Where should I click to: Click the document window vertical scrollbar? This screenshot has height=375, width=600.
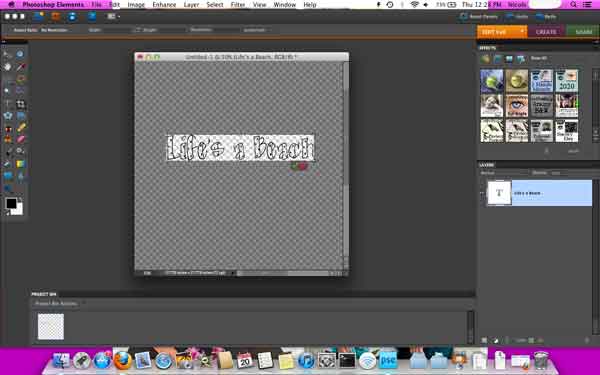346,166
